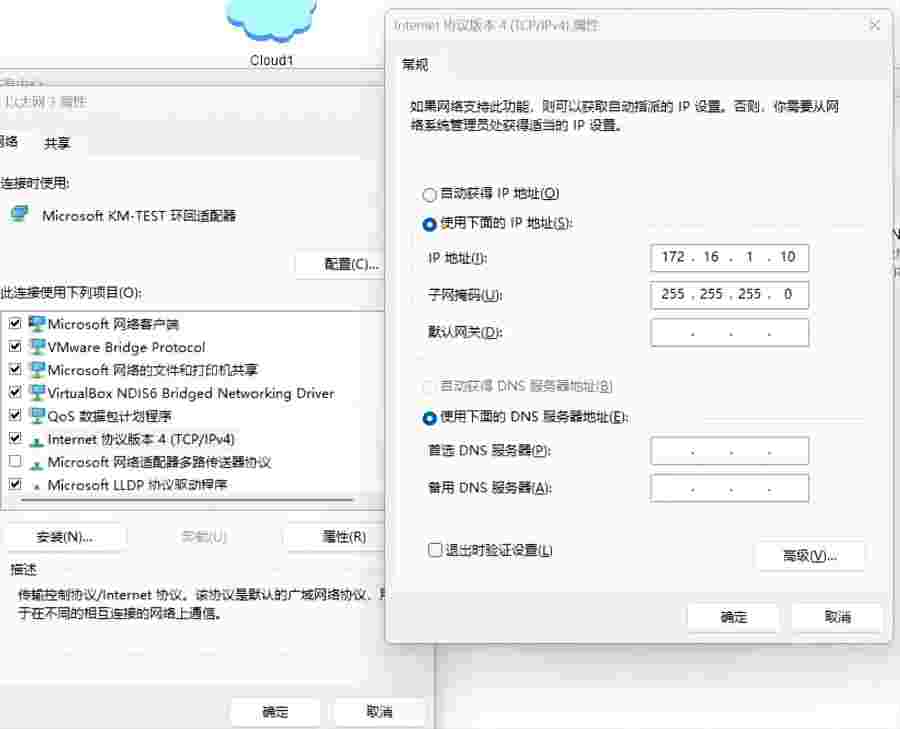
Task: Close the TCP/IPv4 properties dialog
Action: (875, 25)
